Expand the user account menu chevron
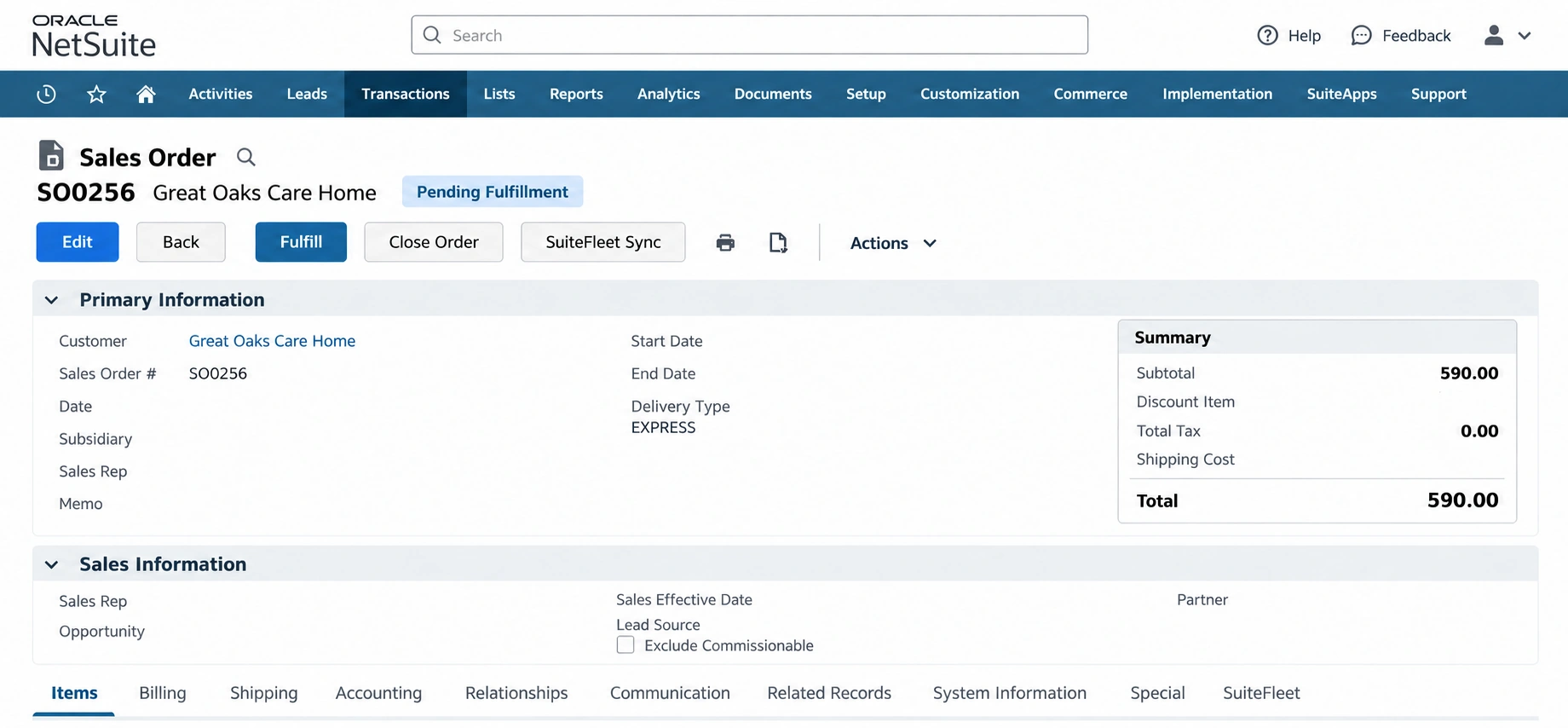Screen dimensions: 1568x728 [1525, 36]
